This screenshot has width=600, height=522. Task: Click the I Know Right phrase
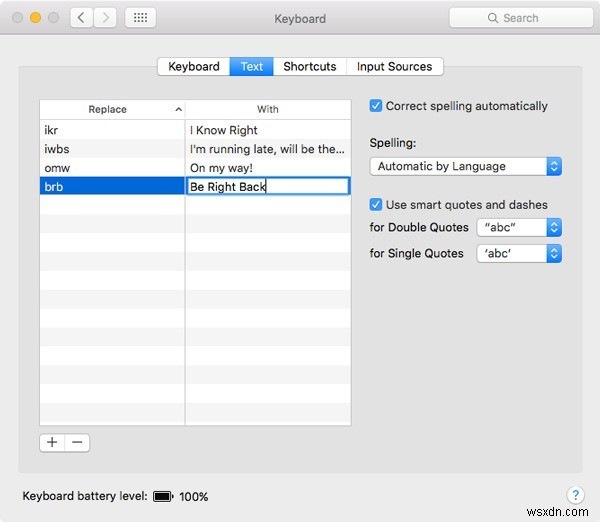pos(223,130)
